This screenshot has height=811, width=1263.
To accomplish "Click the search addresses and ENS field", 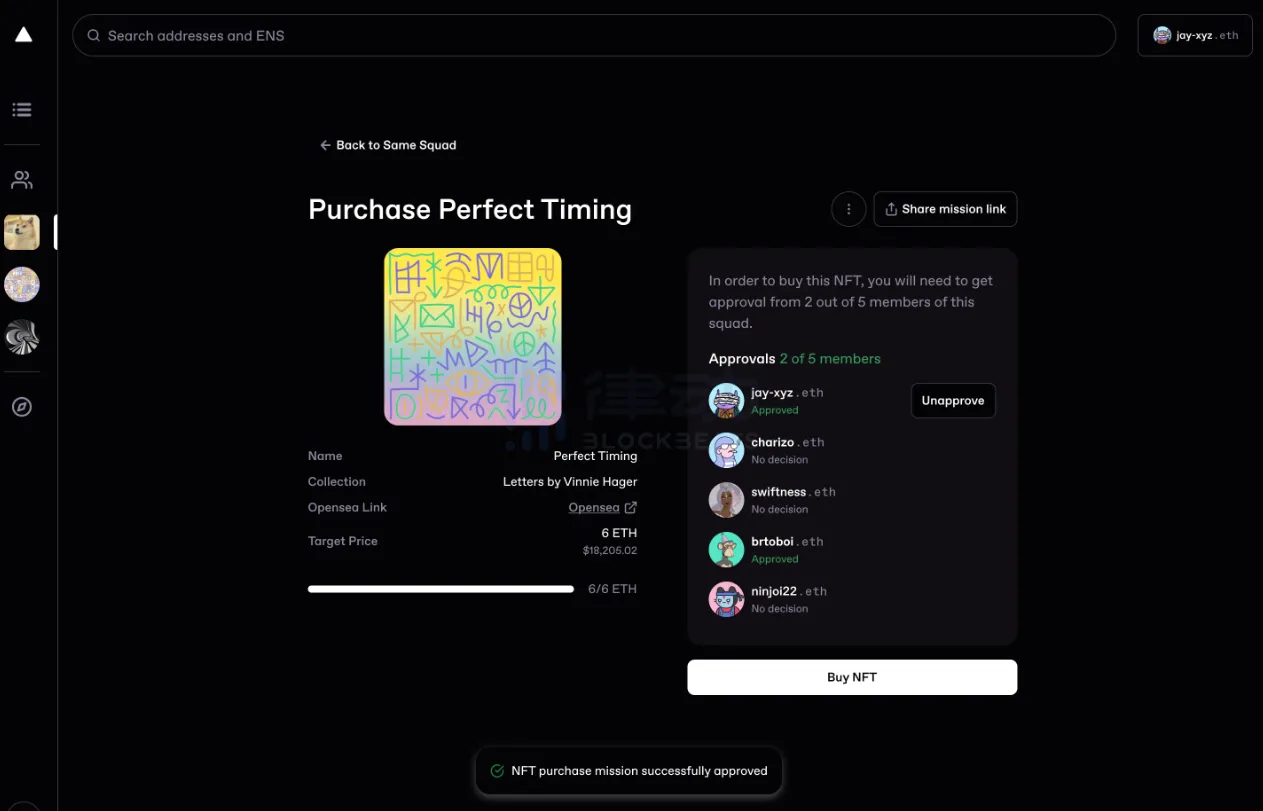I will click(x=593, y=36).
